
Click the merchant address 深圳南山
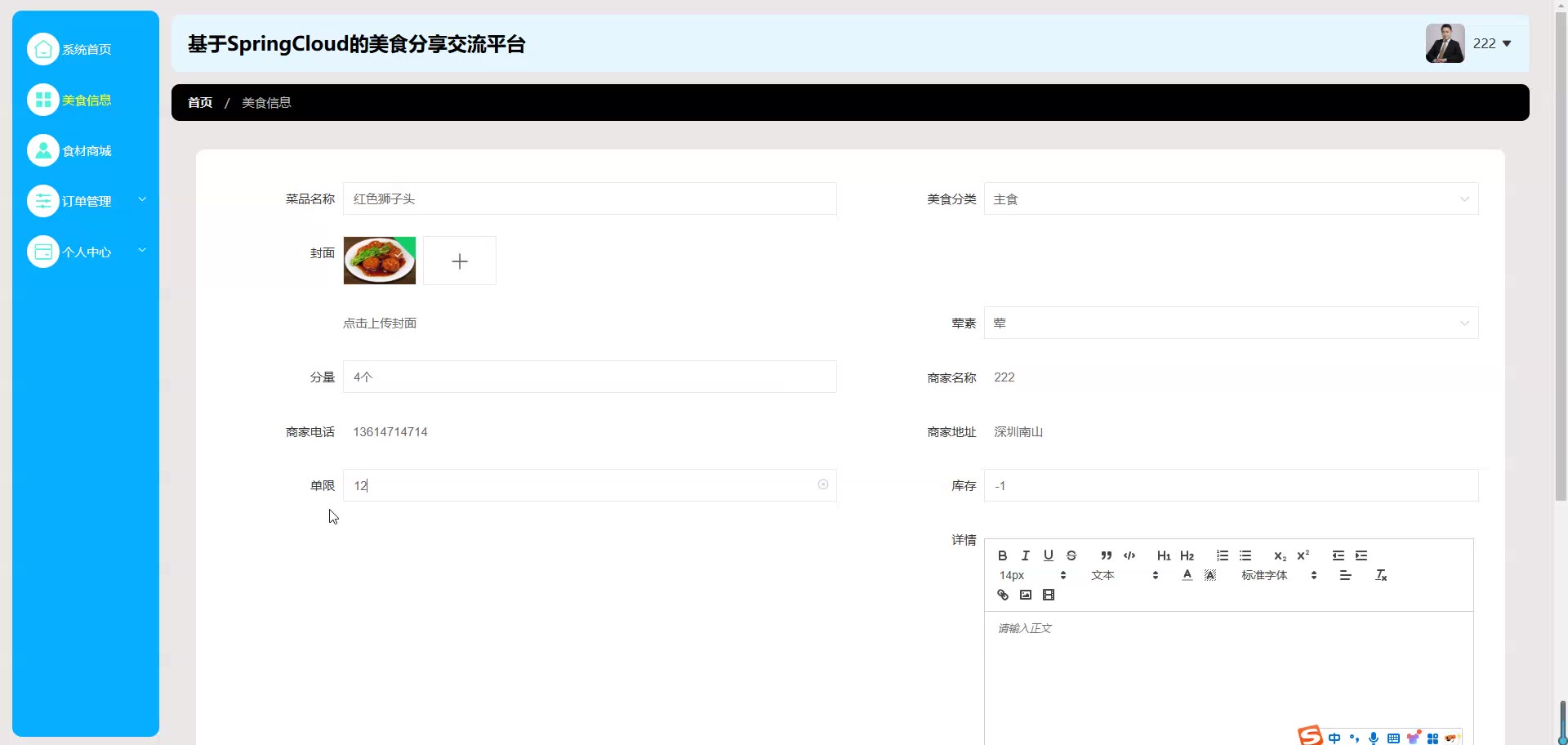1018,431
